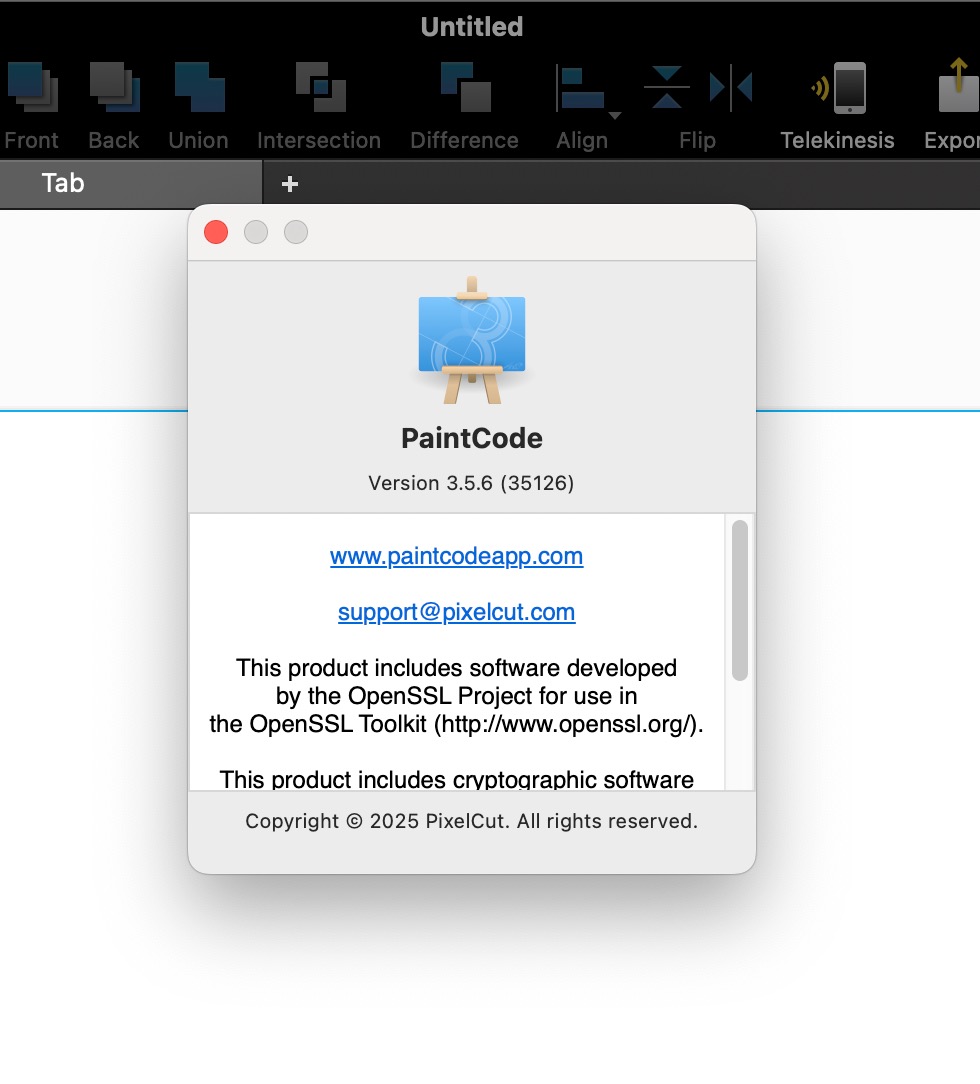Close the About PaintCode window
The width and height of the screenshot is (980, 1084).
(216, 232)
